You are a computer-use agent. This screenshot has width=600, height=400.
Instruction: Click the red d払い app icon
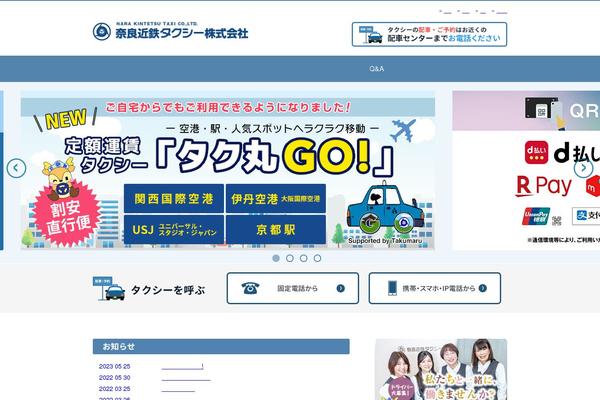point(536,152)
